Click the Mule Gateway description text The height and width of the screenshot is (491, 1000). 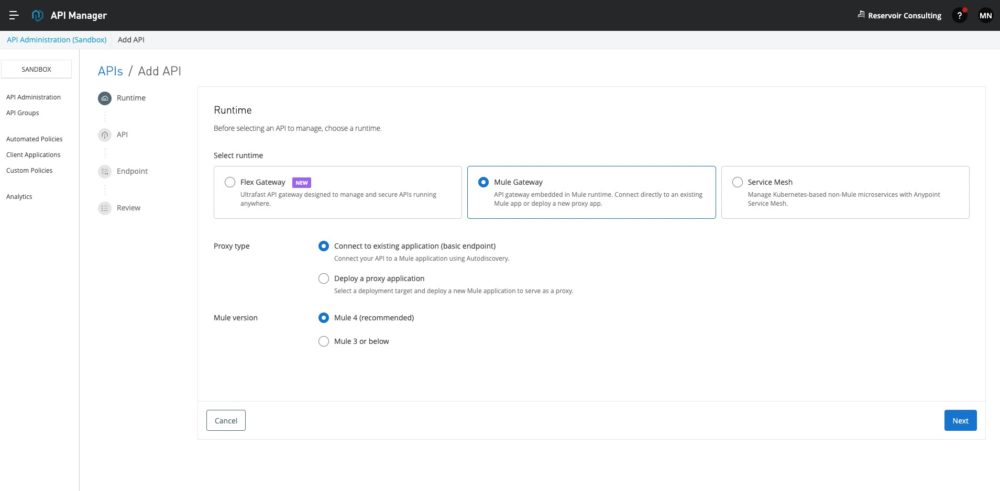point(598,199)
